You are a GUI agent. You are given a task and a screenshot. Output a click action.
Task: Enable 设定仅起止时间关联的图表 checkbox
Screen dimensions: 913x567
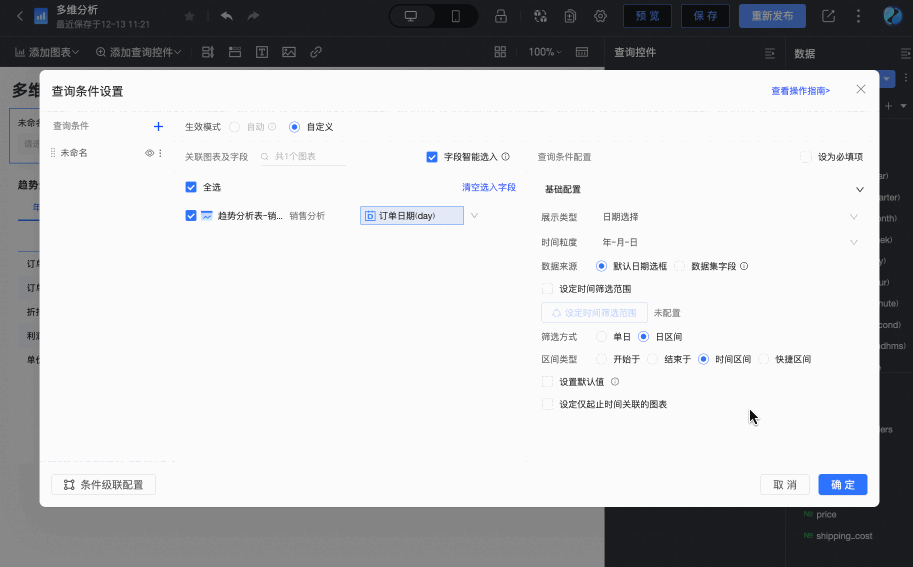pos(547,404)
